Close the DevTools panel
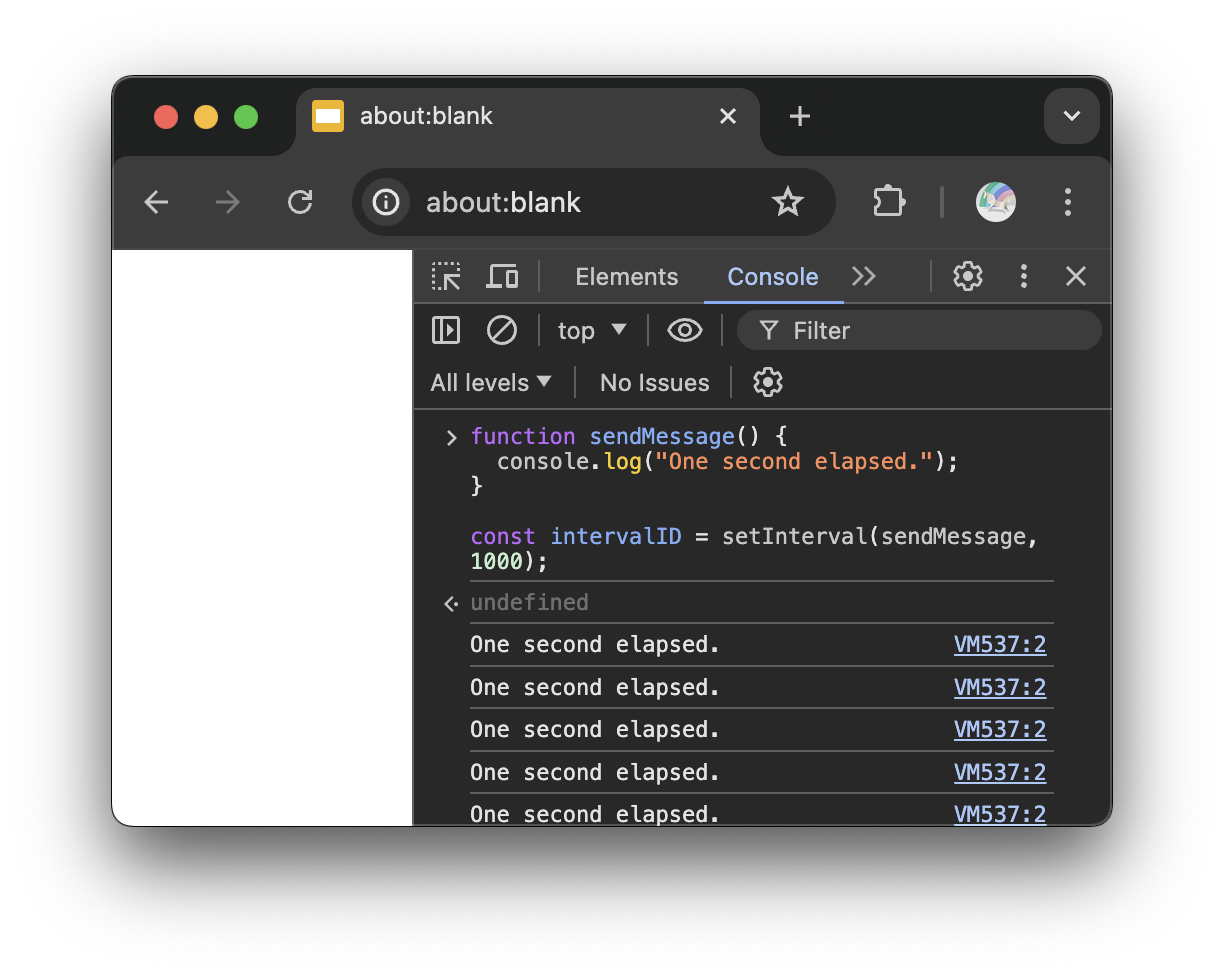The height and width of the screenshot is (974, 1224). (1076, 277)
